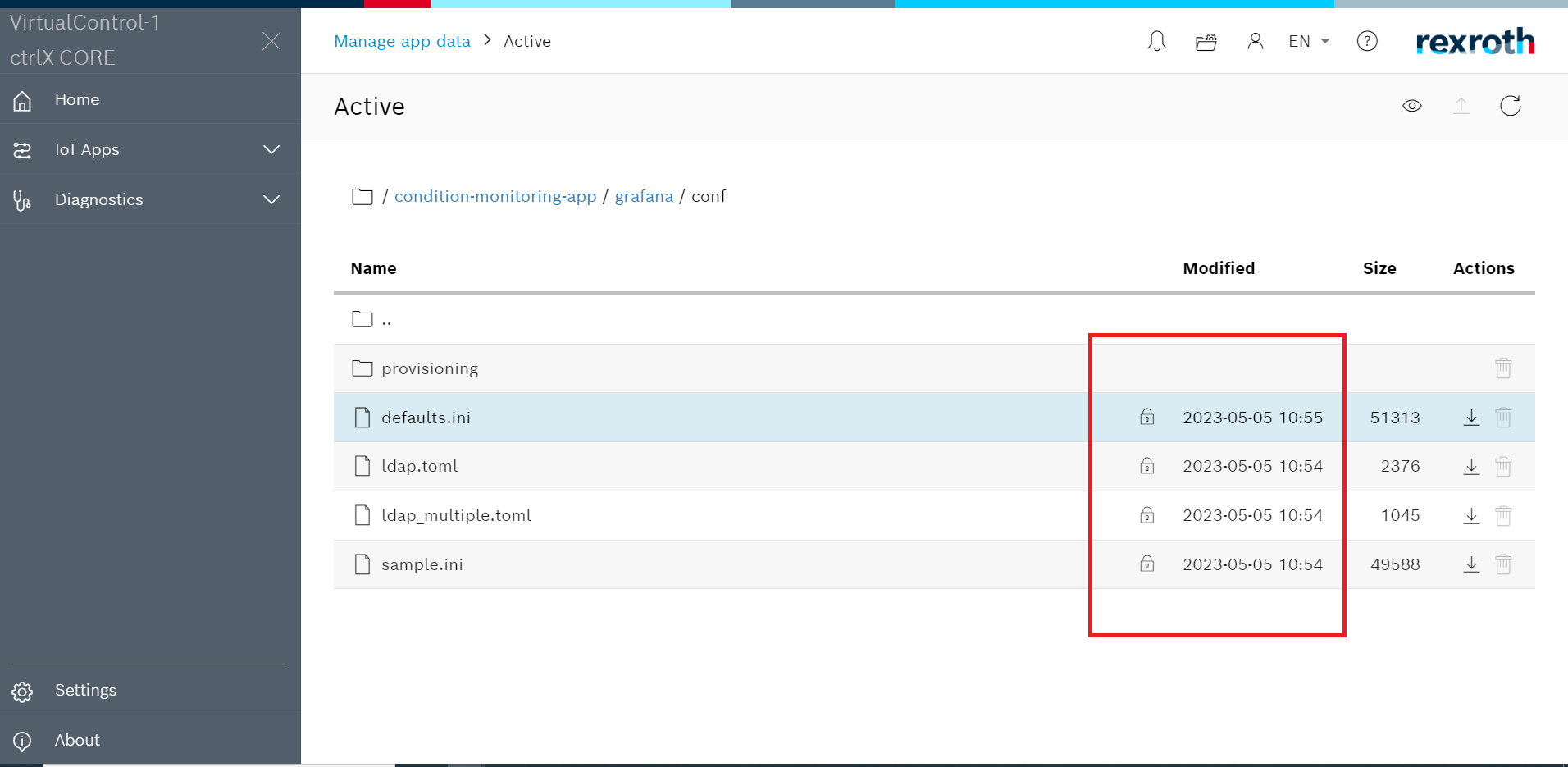Go up to parent directory entry
The height and width of the screenshot is (767, 1568).
coord(385,319)
